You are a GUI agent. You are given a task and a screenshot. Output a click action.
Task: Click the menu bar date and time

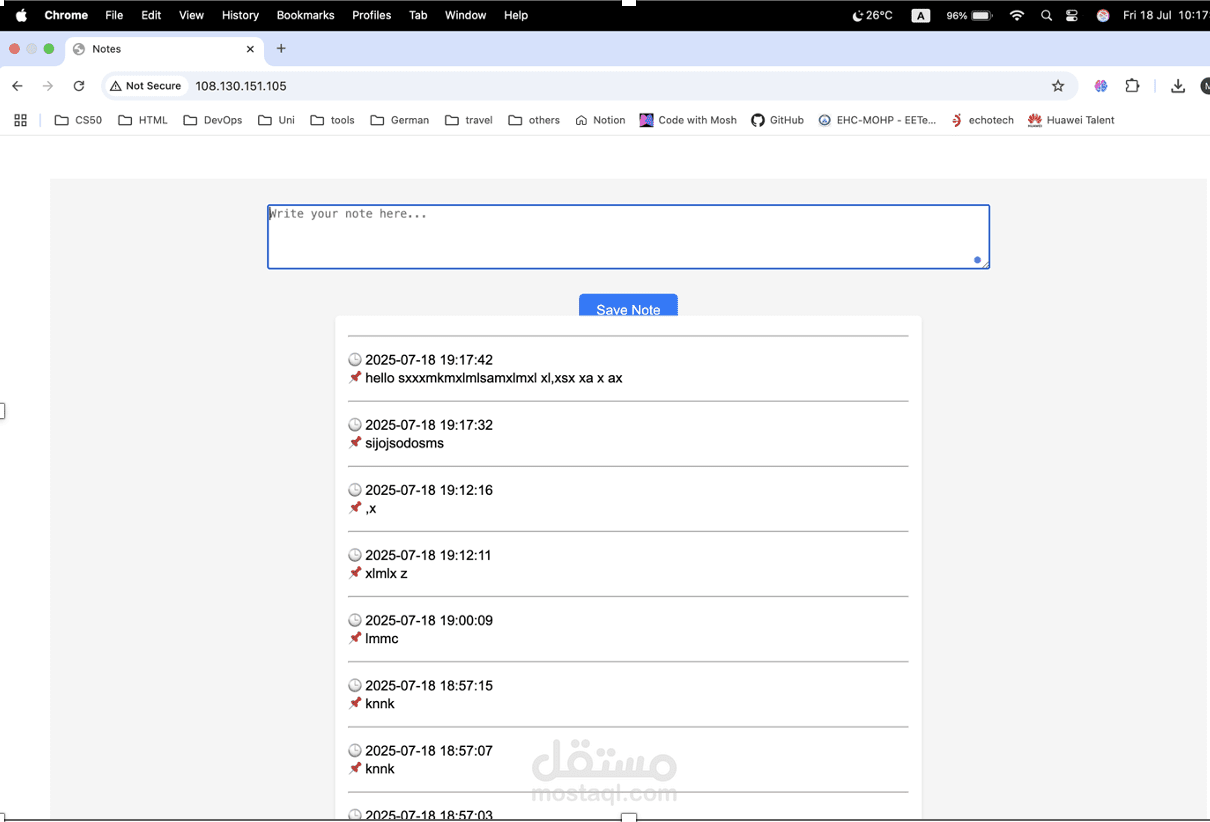(x=1166, y=15)
